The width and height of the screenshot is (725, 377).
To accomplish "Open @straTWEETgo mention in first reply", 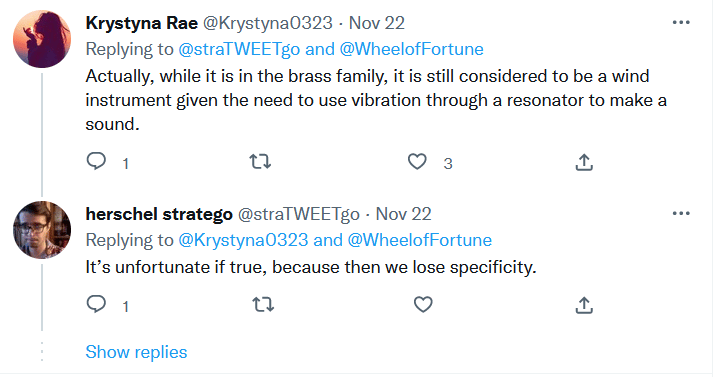I will 239,49.
